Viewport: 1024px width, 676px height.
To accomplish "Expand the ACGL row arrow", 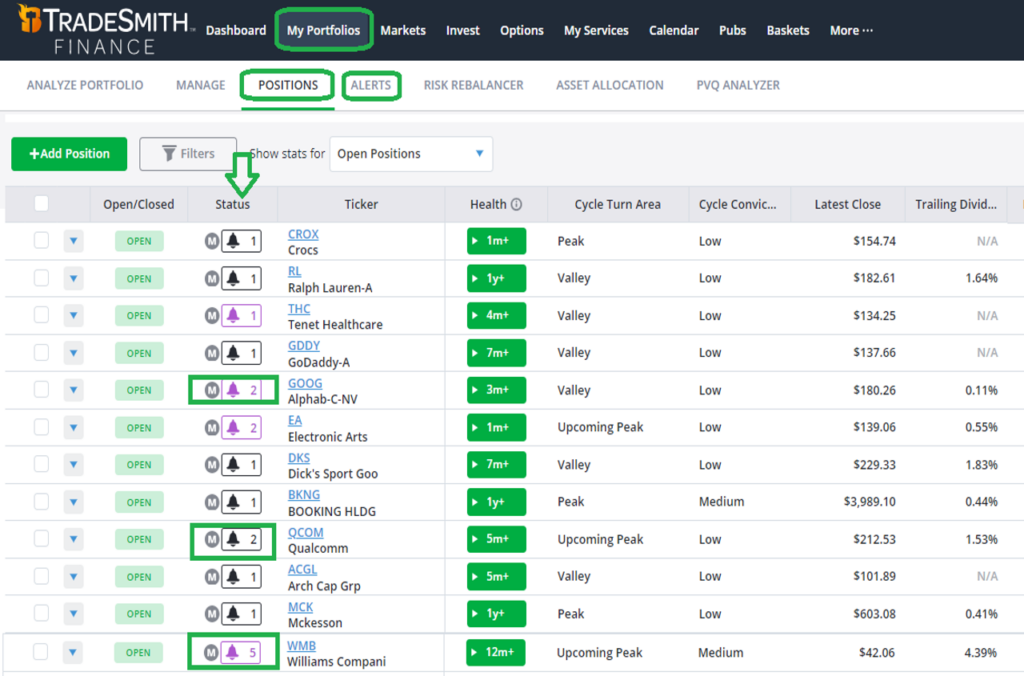I will (x=74, y=576).
